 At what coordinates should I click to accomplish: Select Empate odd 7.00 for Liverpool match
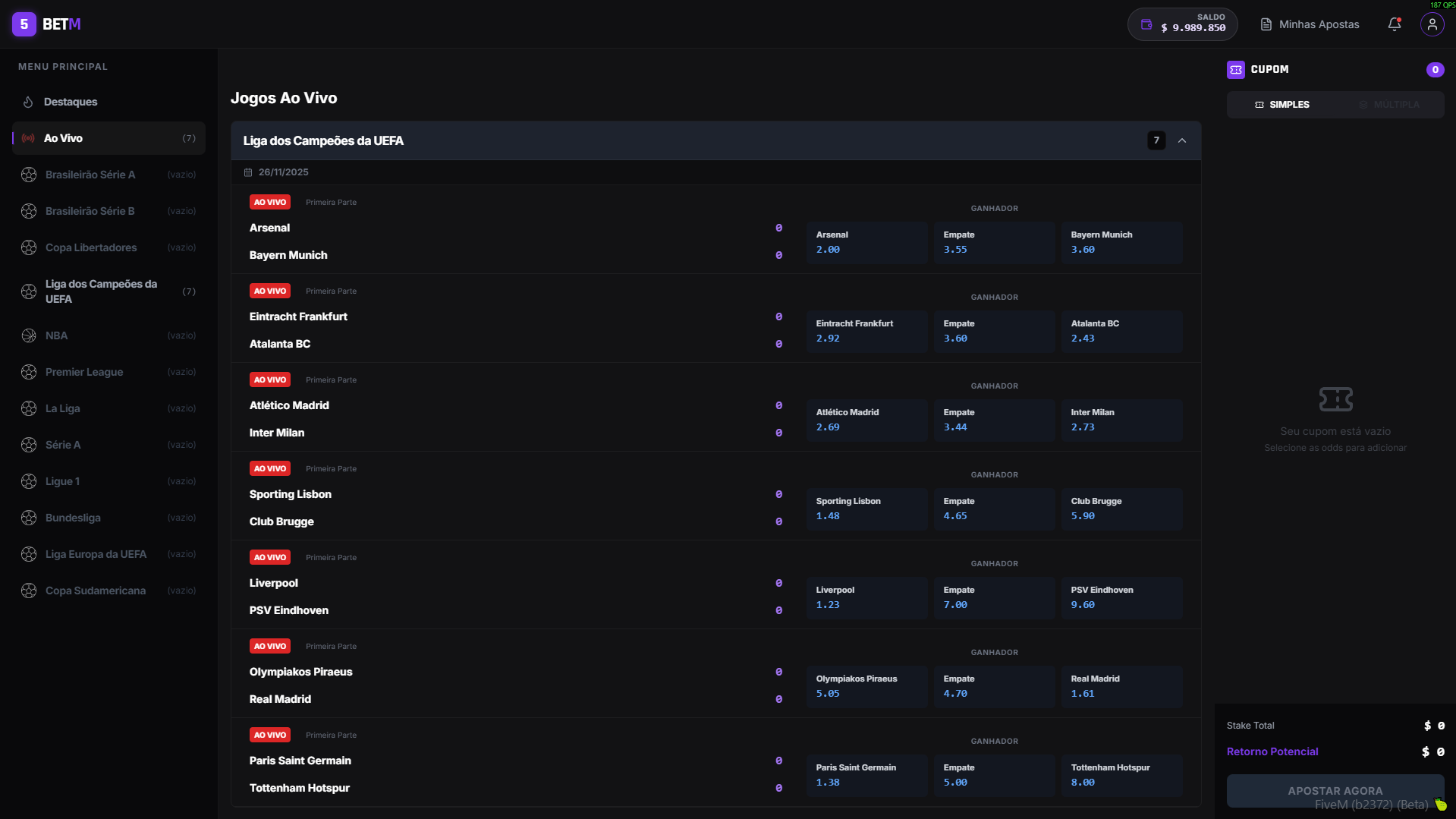click(994, 597)
